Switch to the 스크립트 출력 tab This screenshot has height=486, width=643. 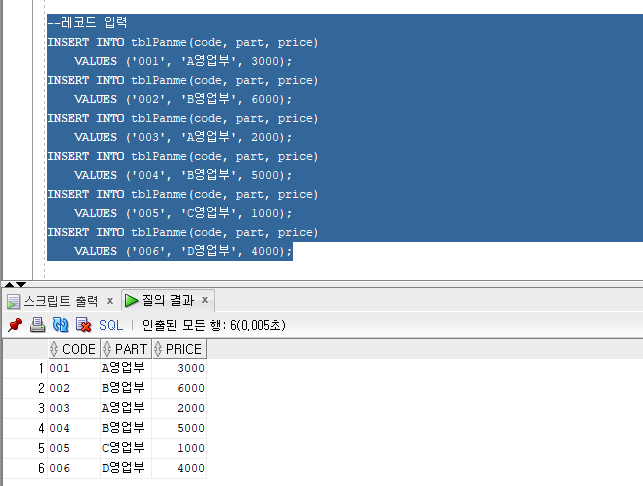(61, 301)
